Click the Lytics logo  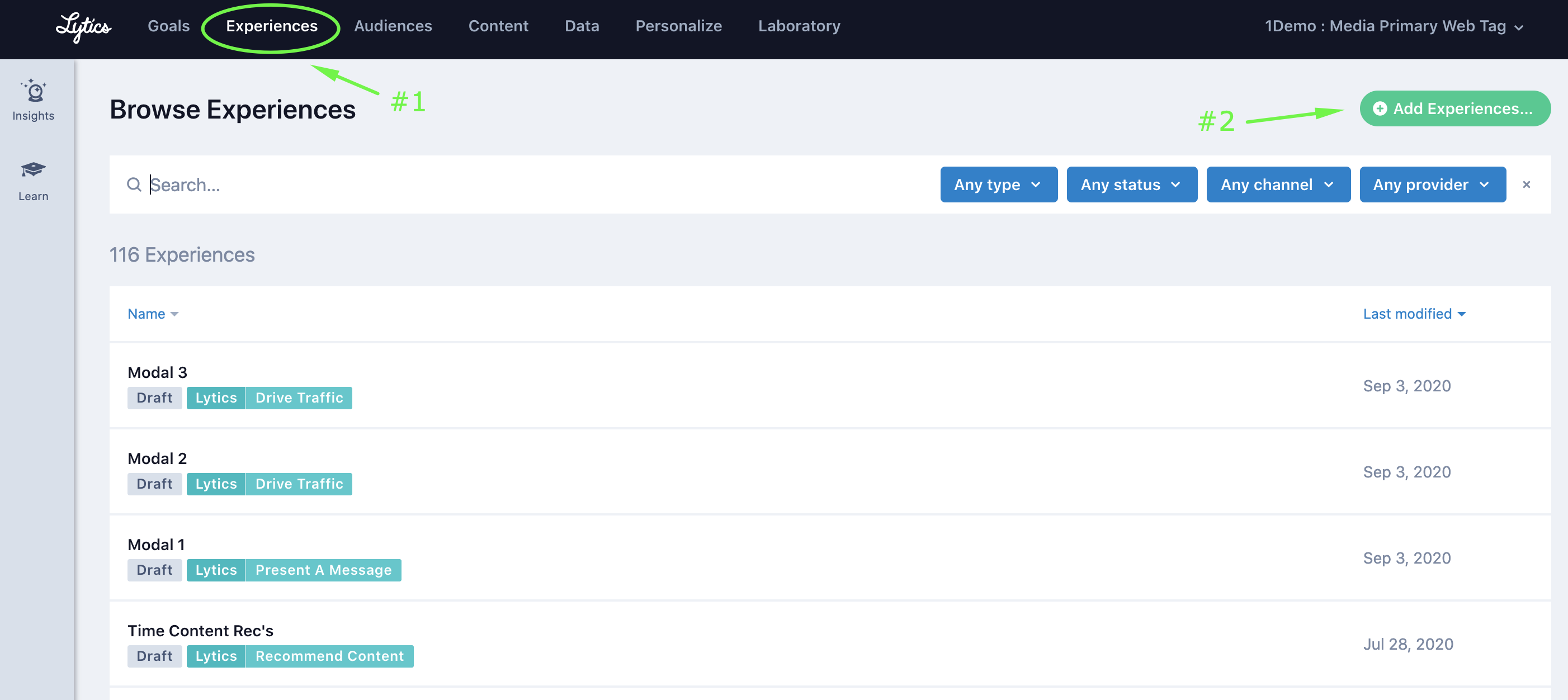coord(83,27)
